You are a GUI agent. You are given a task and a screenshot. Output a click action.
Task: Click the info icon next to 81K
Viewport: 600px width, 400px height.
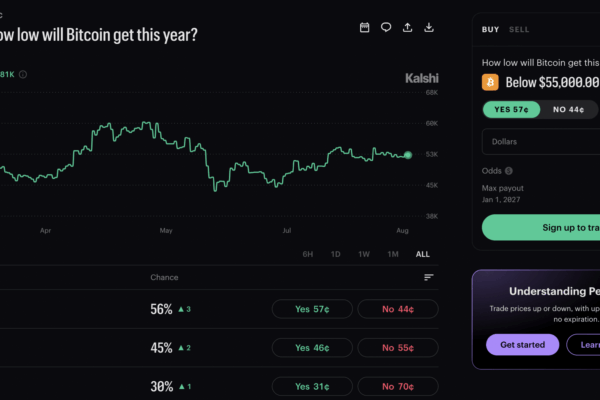pos(23,74)
